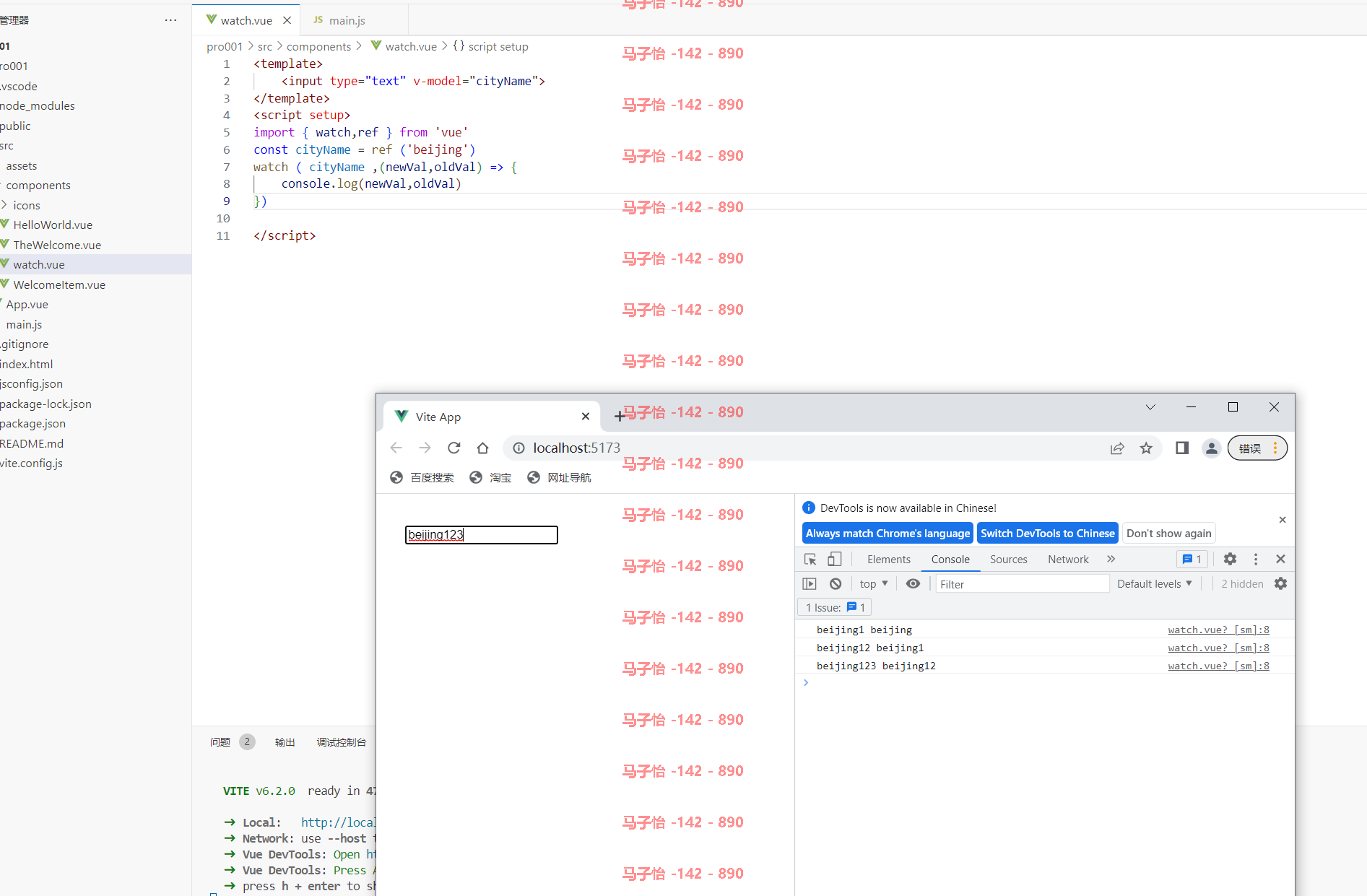Viewport: 1367px width, 896px height.
Task: Open the browser home page icon
Action: (x=482, y=448)
